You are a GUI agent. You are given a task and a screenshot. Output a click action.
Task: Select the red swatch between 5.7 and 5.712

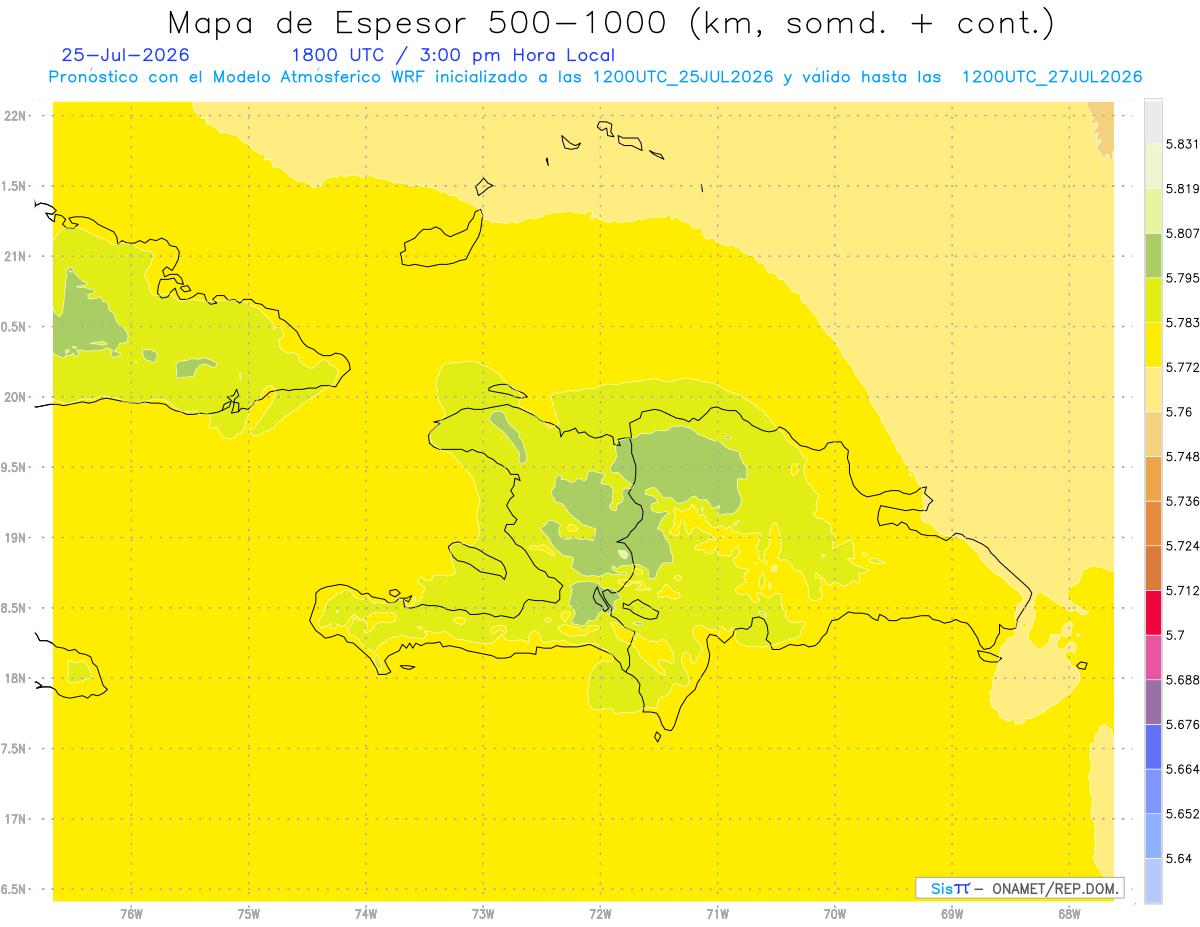pos(1153,612)
